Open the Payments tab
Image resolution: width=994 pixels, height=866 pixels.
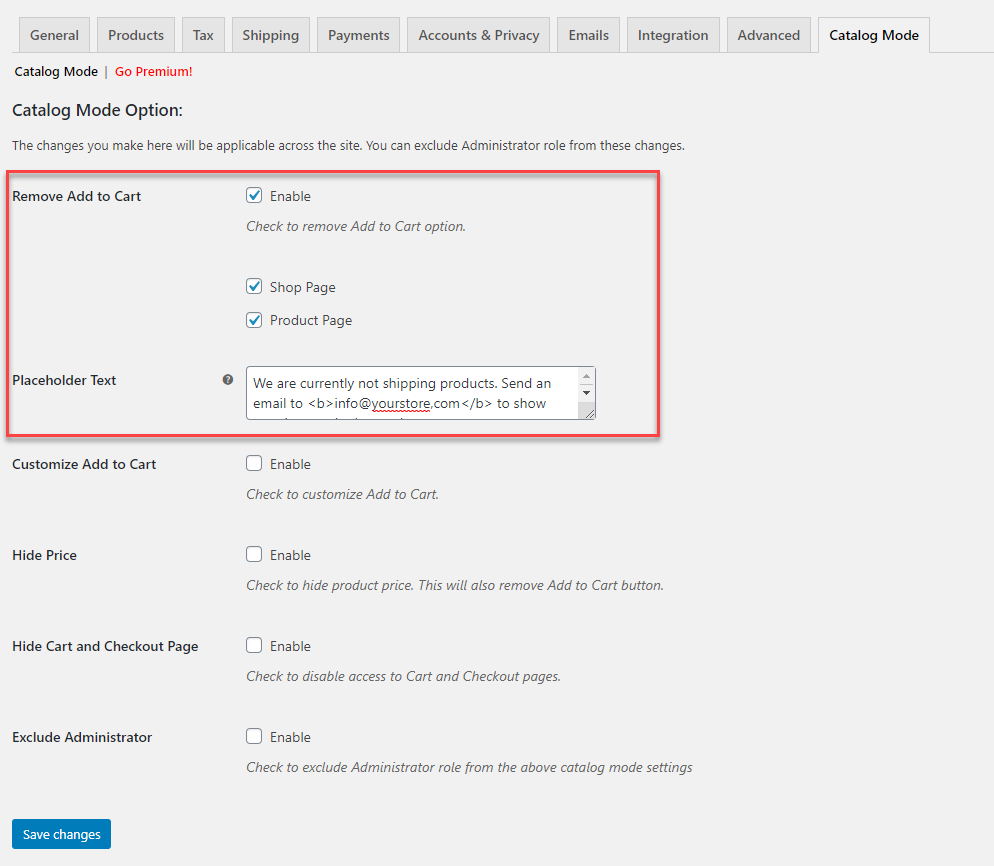pyautogui.click(x=359, y=35)
